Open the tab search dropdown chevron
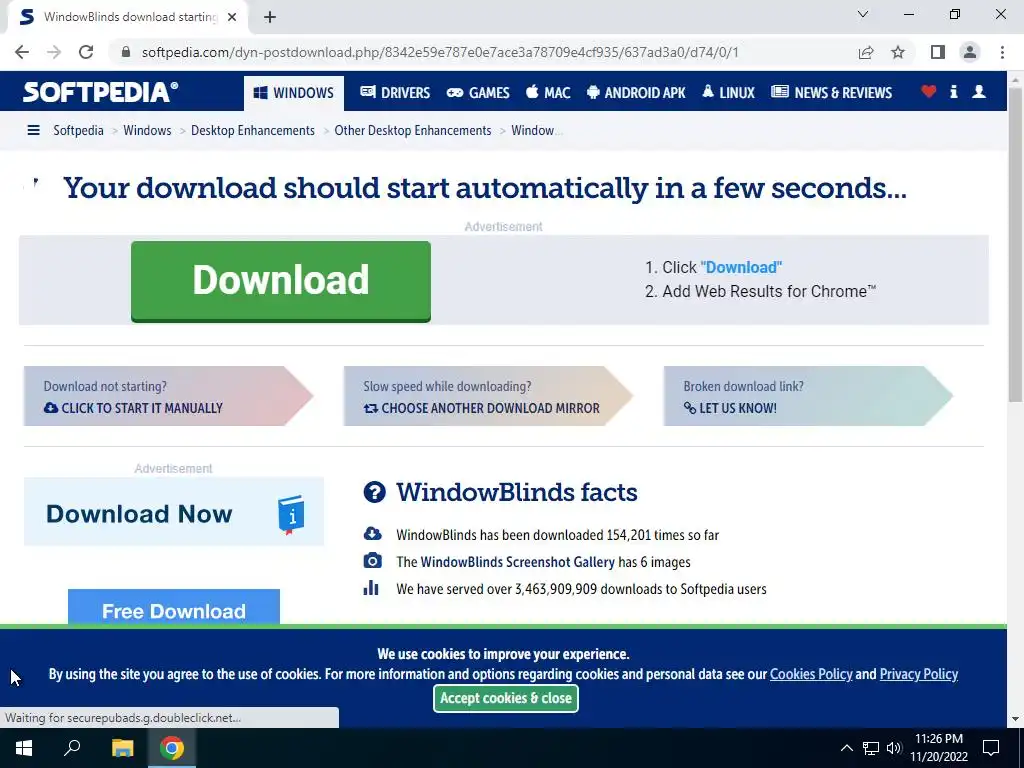 (x=863, y=14)
